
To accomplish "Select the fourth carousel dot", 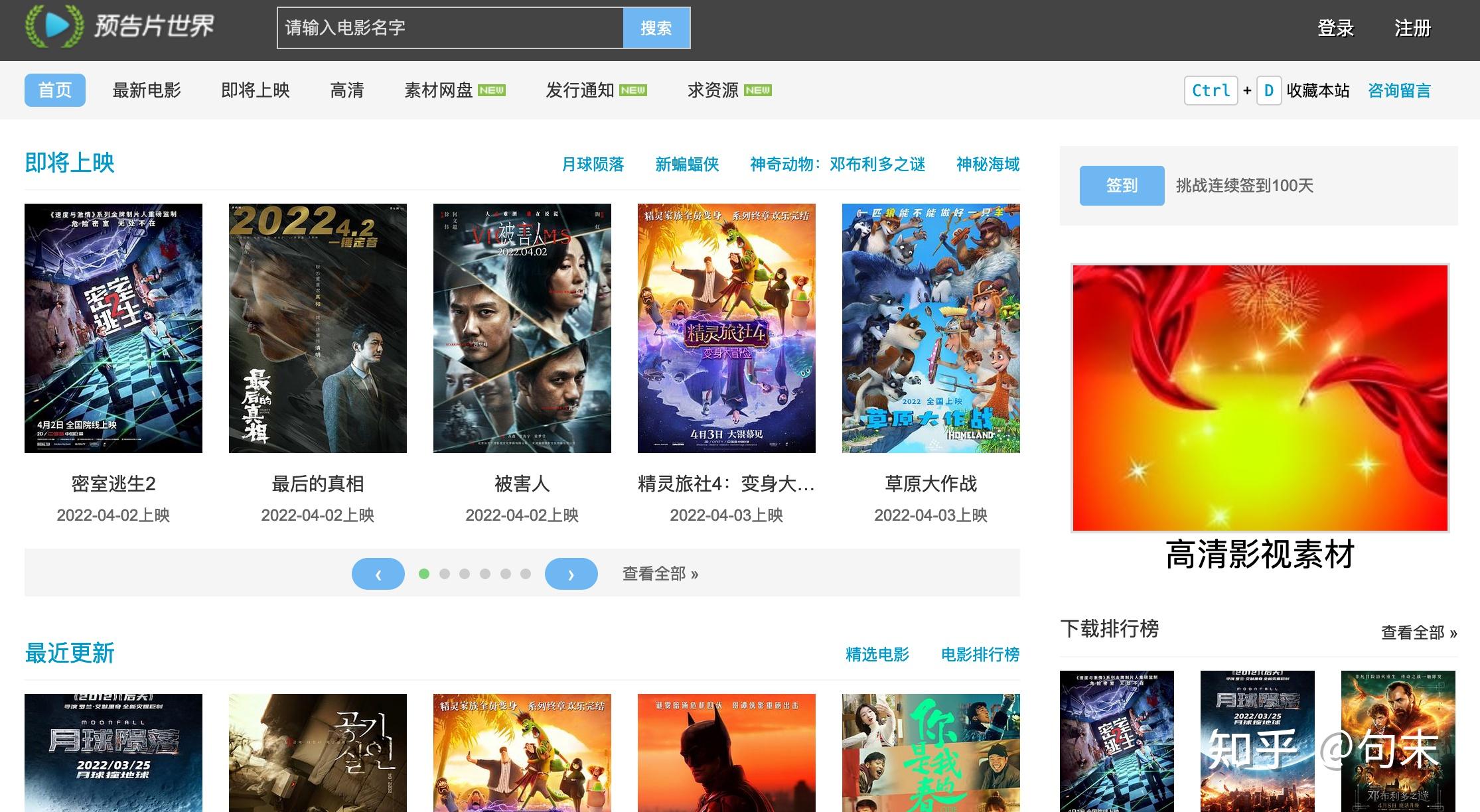I will [x=485, y=574].
